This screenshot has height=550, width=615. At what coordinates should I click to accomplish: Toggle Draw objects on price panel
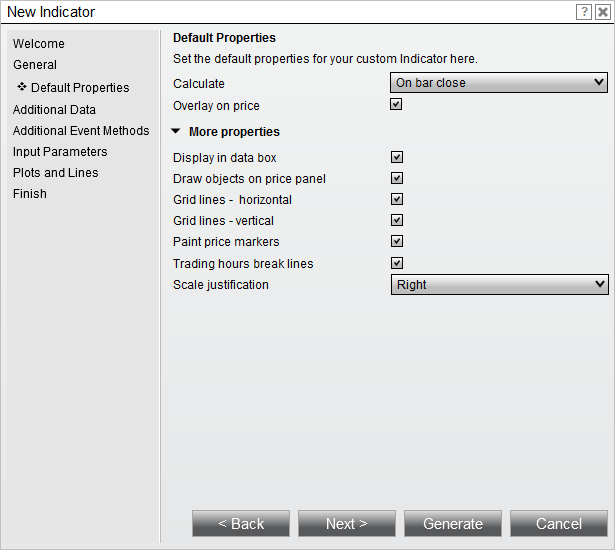point(396,178)
